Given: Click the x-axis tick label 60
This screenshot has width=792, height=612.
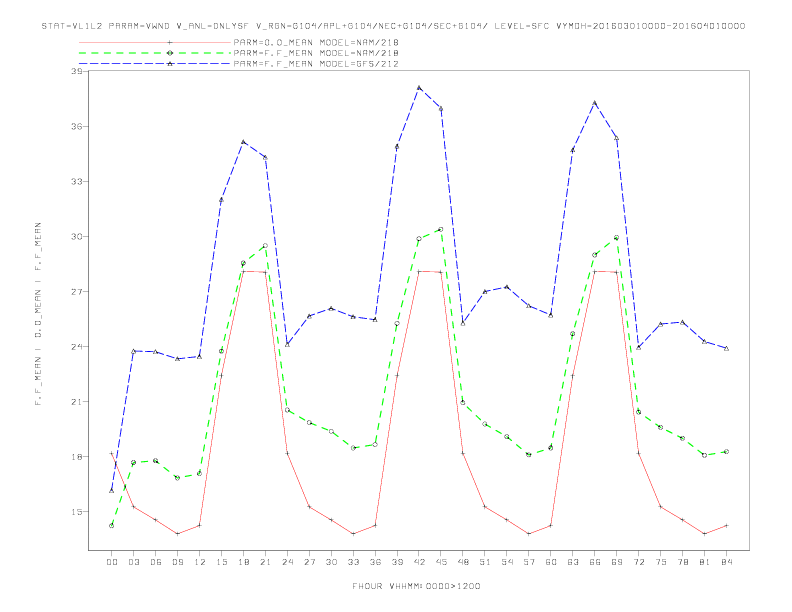Looking at the screenshot, I should (x=551, y=562).
